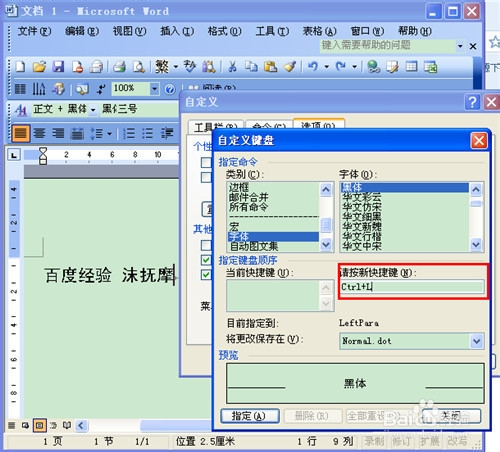Open Styles and Formatting icon
Screen dimensions: 500x452
point(21,109)
